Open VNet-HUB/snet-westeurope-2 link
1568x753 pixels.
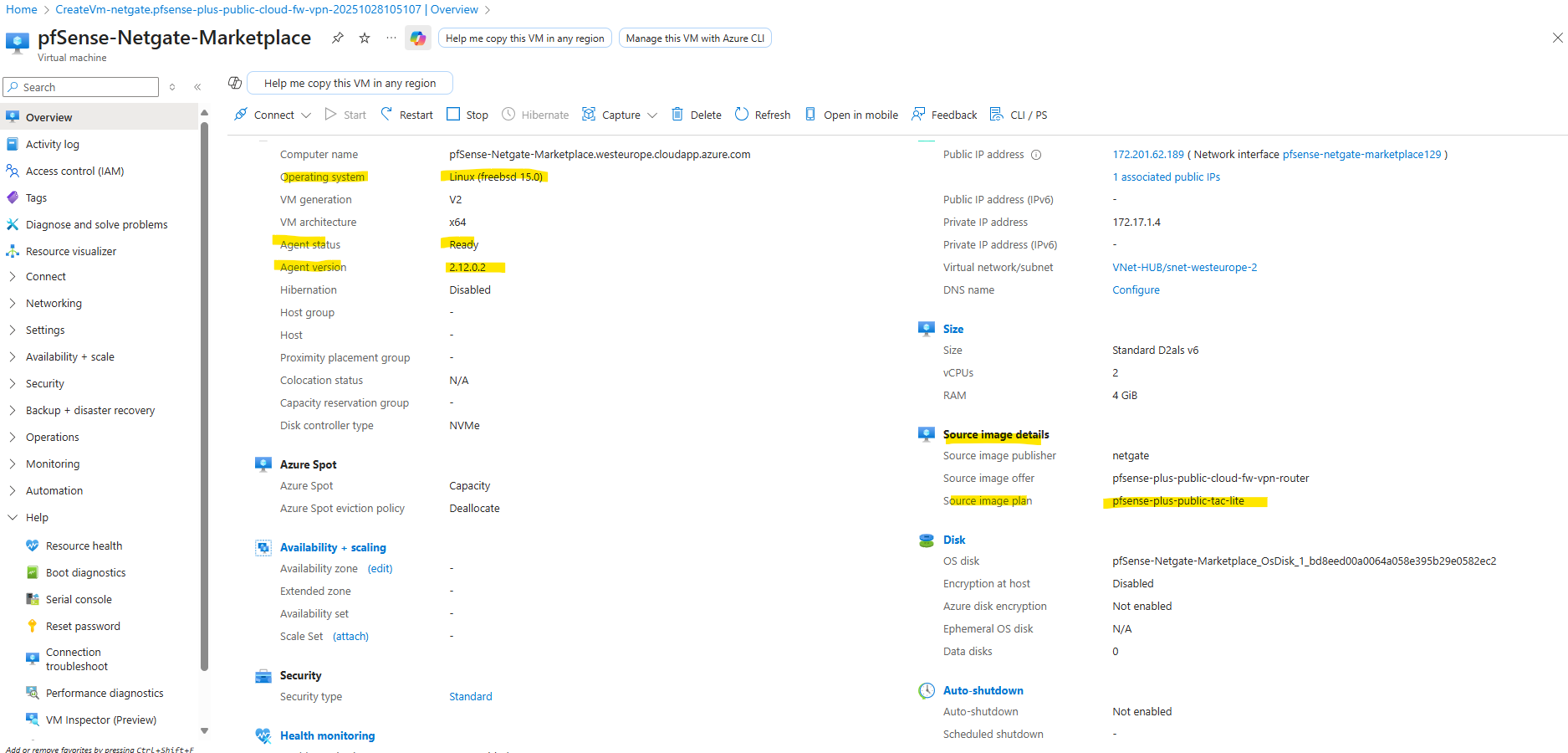tap(1185, 268)
